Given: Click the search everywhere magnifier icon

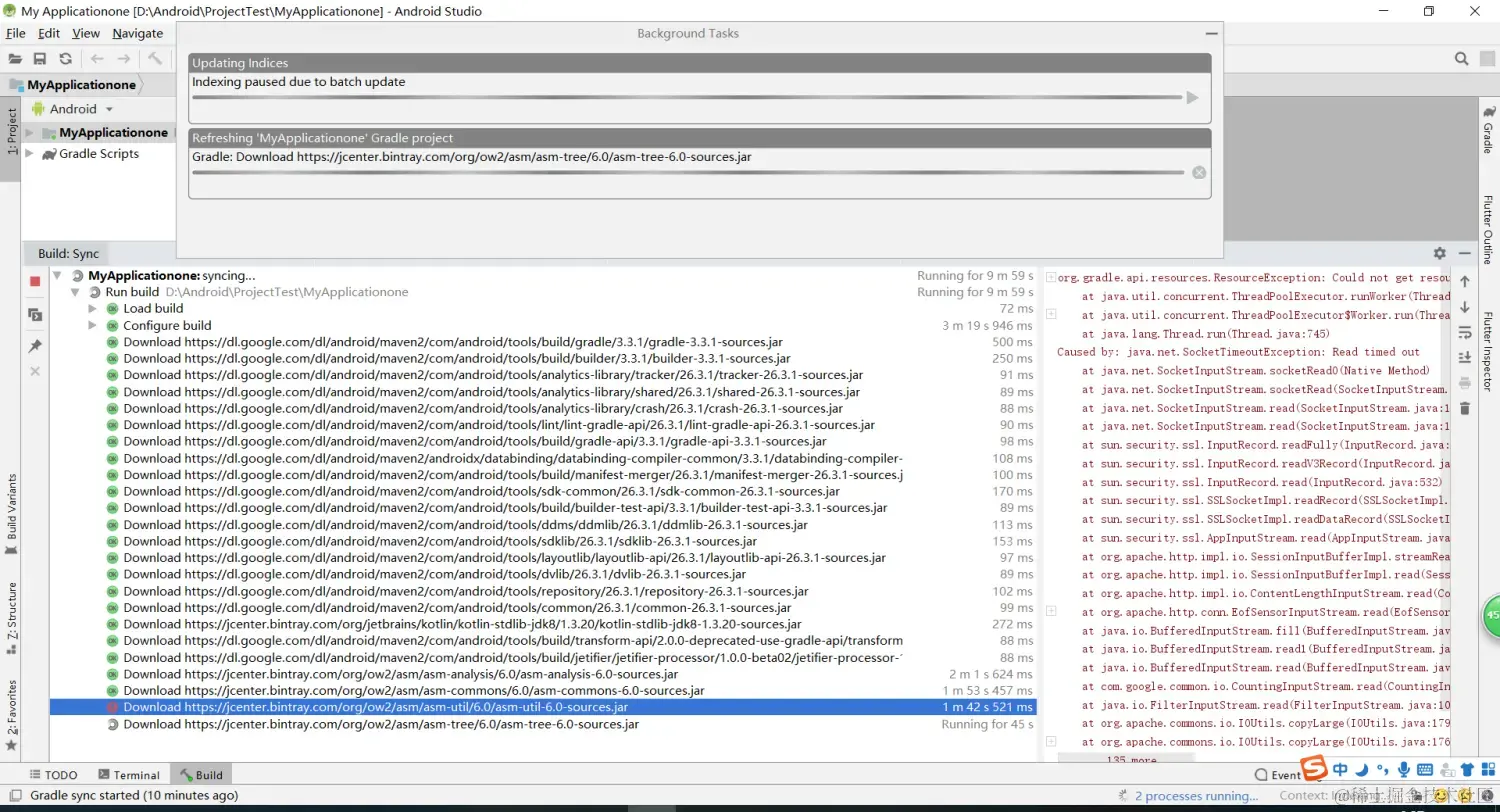Looking at the screenshot, I should pyautogui.click(x=1461, y=59).
